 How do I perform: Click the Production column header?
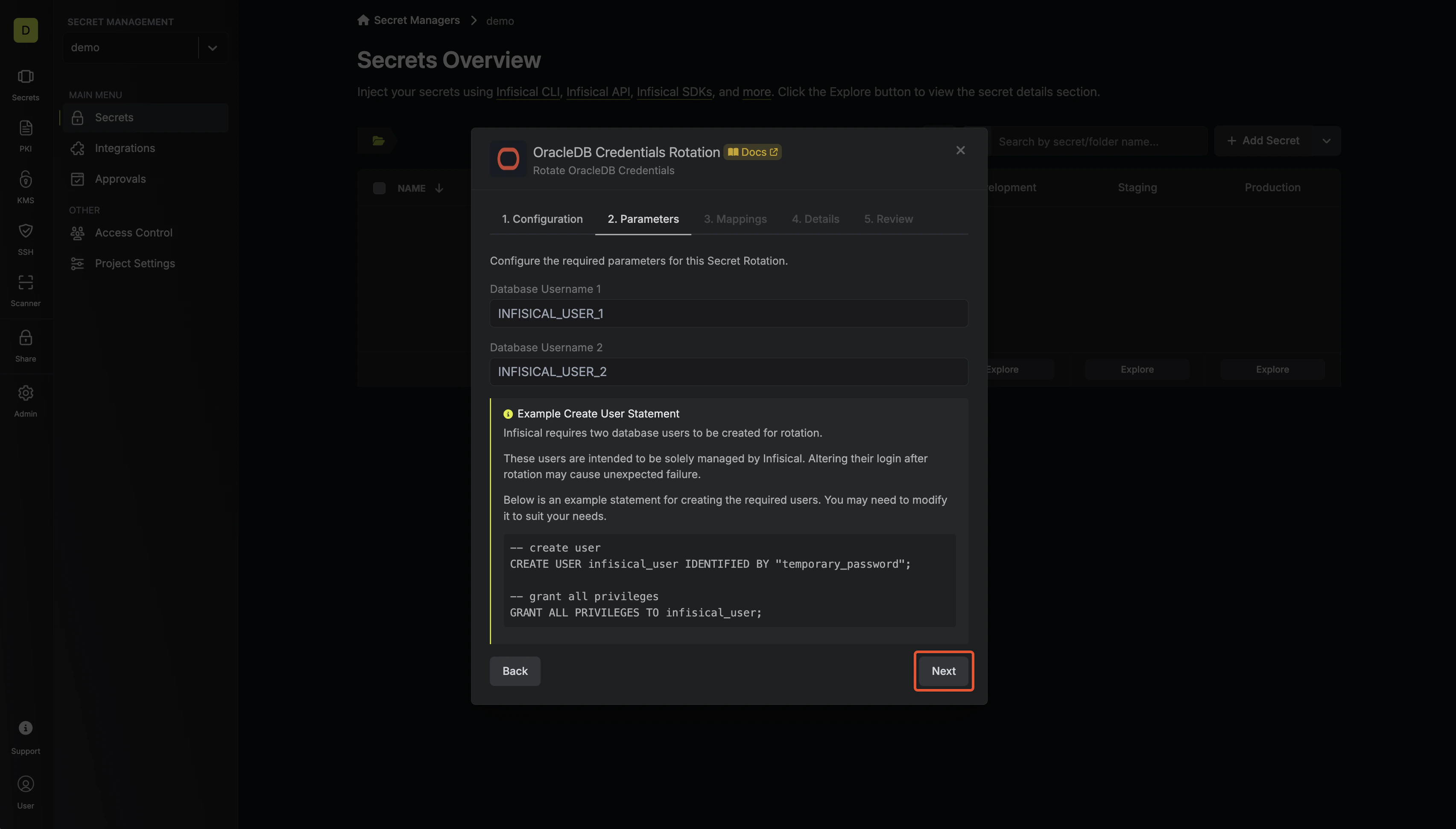click(1272, 188)
